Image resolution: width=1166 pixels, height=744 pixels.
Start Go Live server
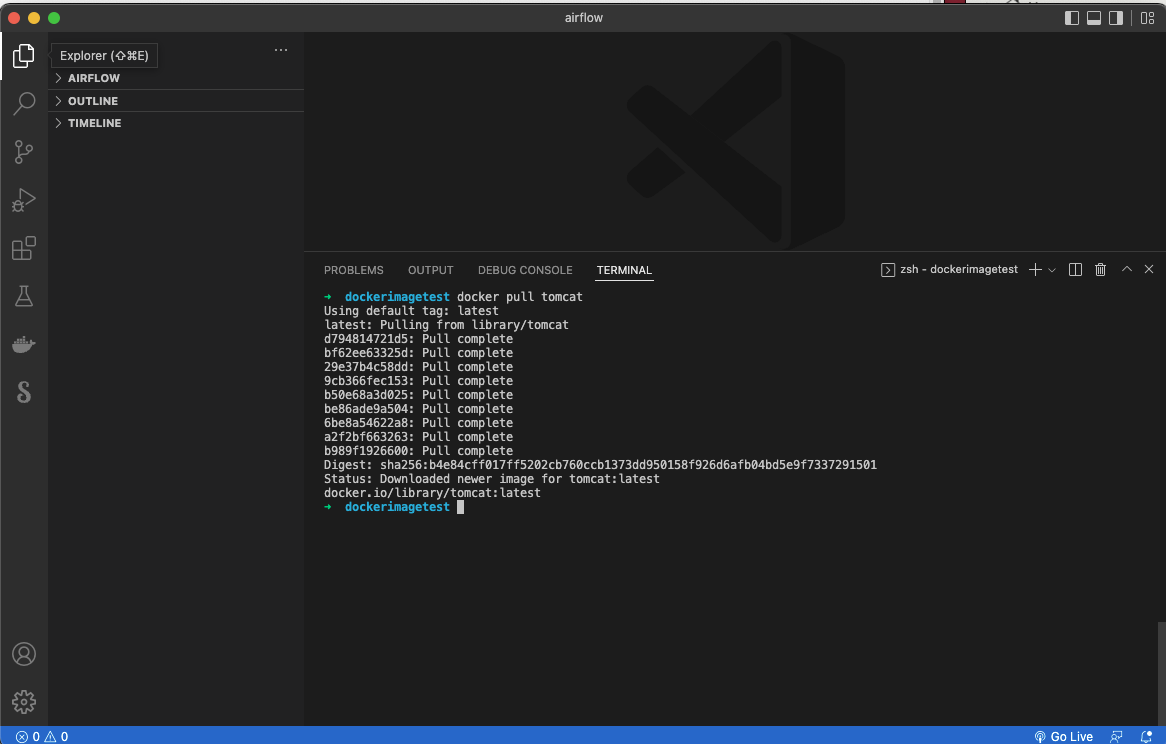coord(1063,737)
